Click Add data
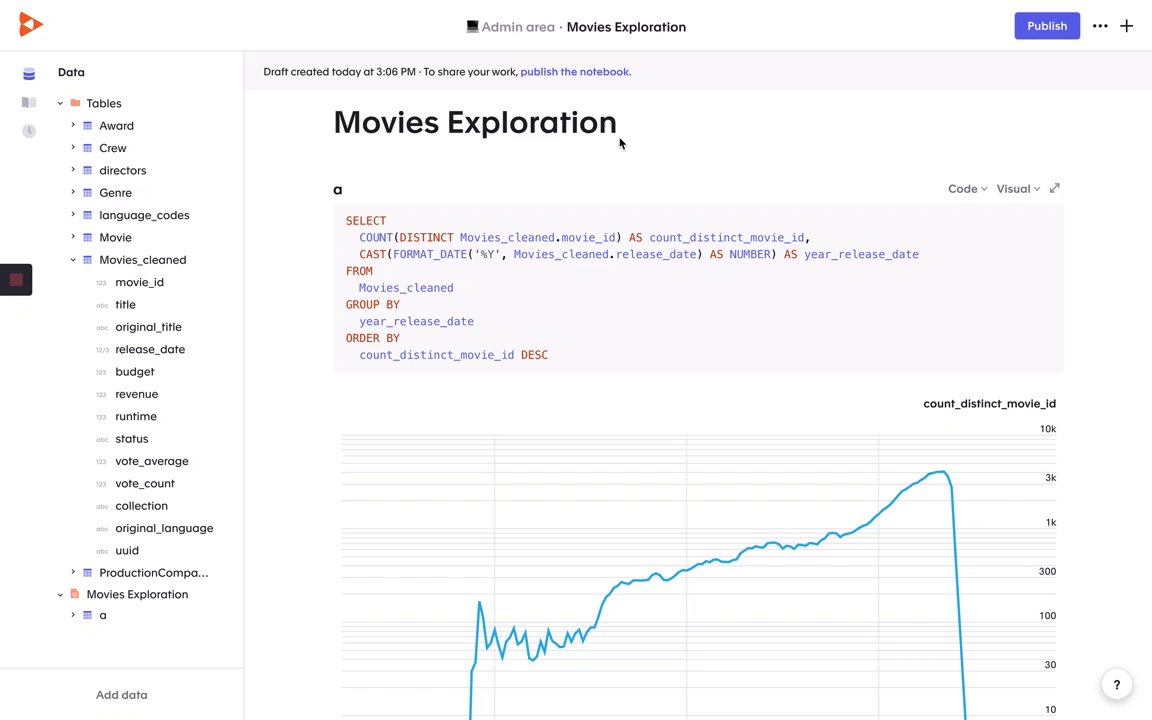 (x=121, y=694)
